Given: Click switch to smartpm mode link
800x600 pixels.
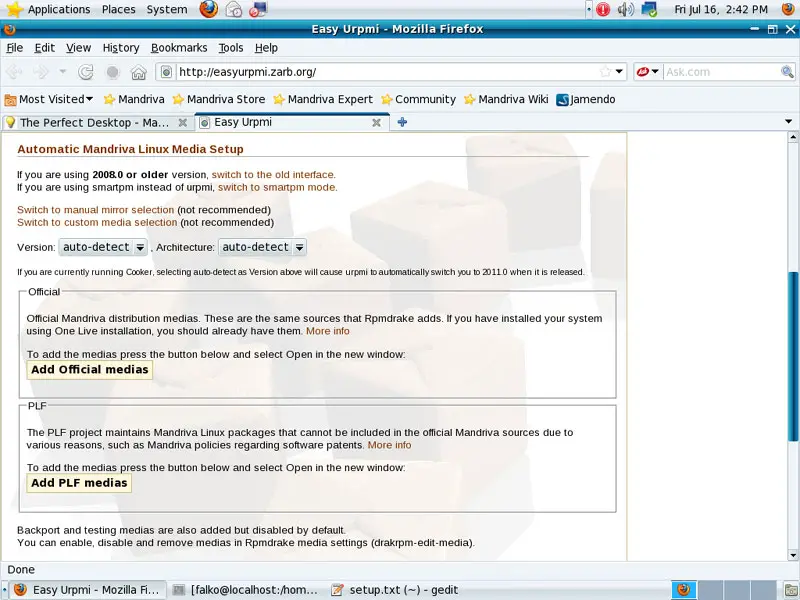Looking at the screenshot, I should click(278, 187).
